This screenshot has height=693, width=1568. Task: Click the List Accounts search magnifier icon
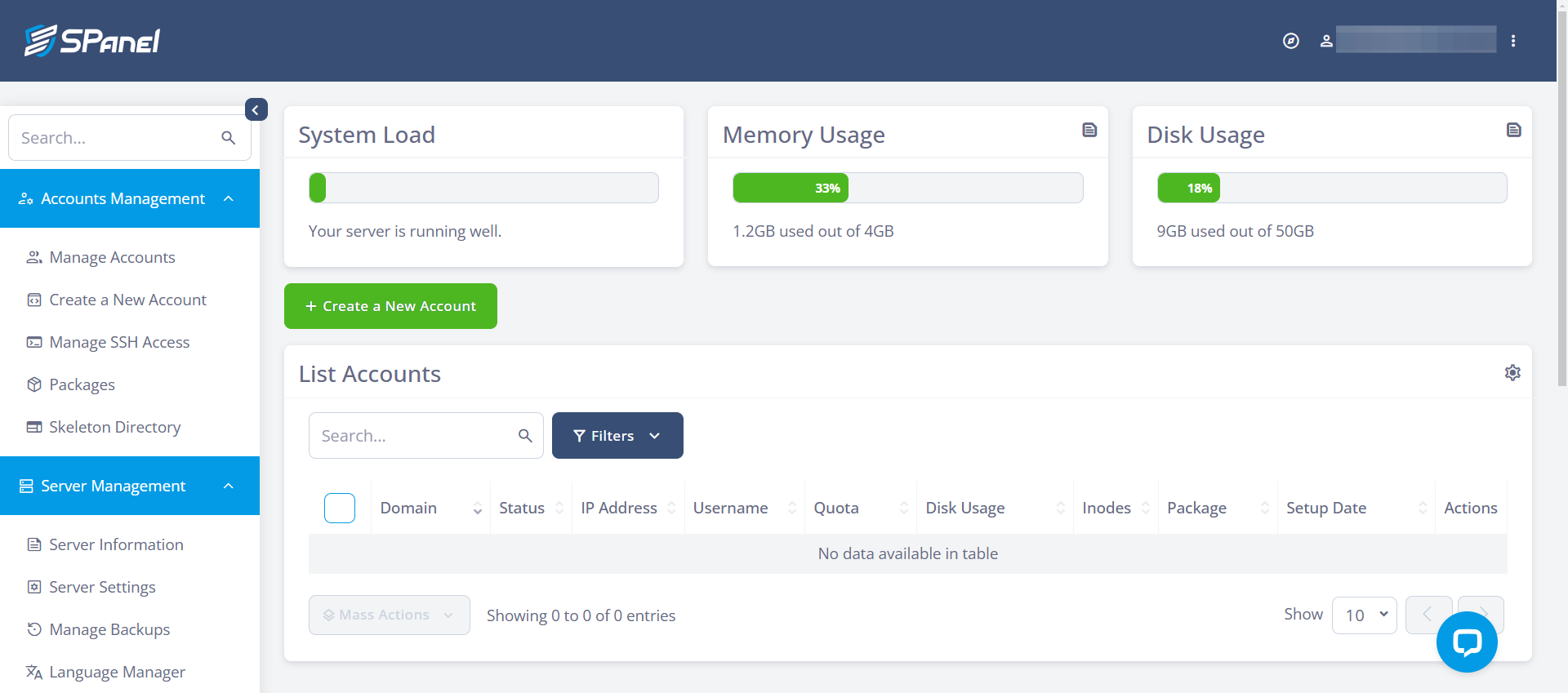(x=525, y=436)
